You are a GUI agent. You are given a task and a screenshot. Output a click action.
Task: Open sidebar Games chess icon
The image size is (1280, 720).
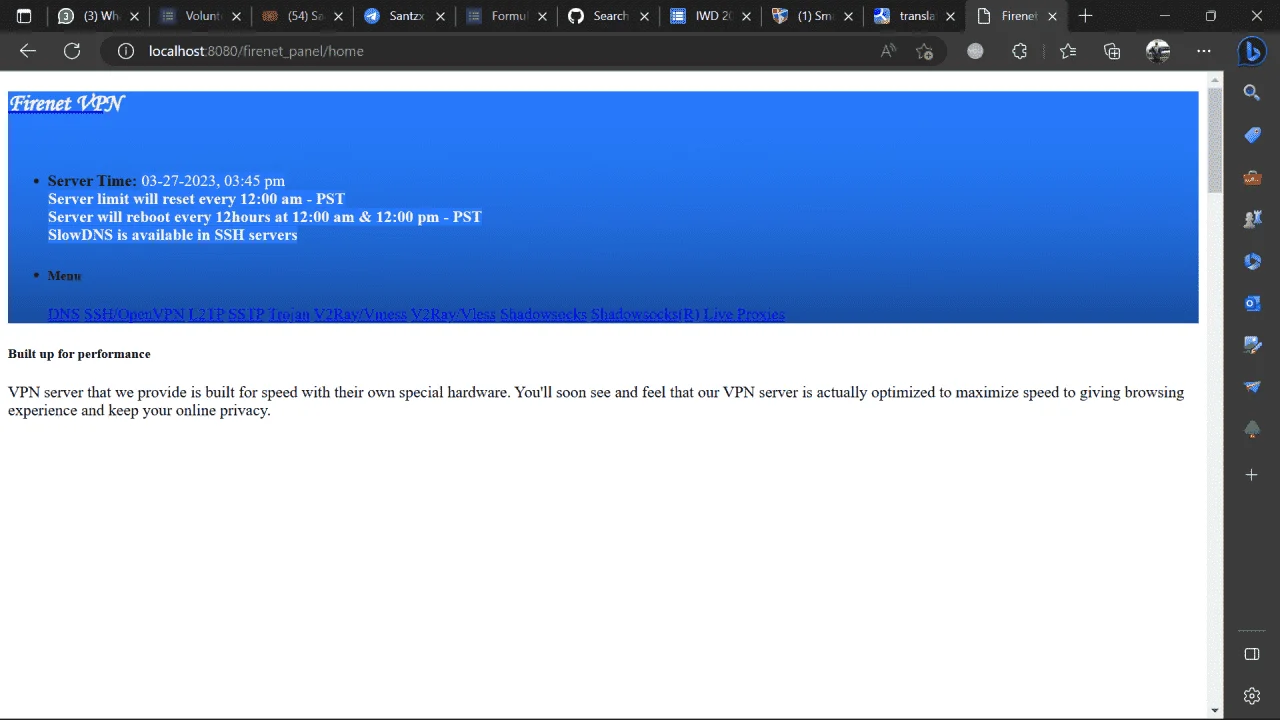pos(1251,219)
